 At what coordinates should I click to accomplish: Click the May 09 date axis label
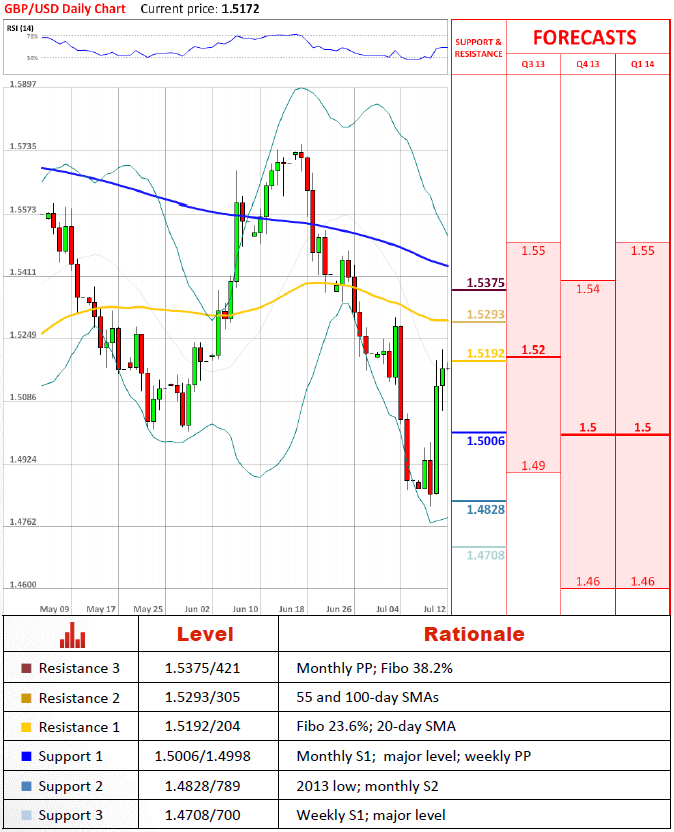[x=54, y=609]
